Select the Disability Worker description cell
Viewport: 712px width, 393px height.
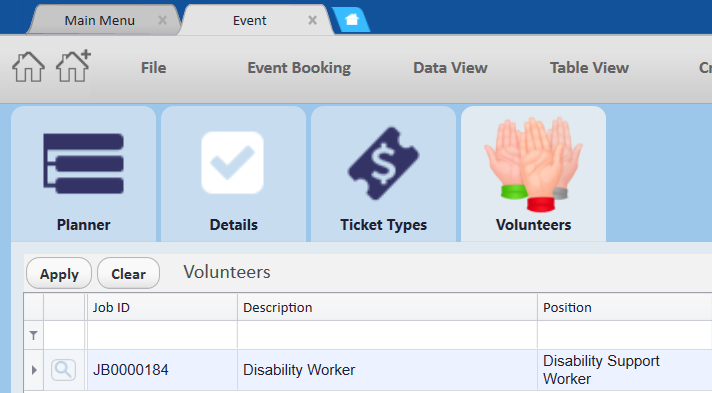click(387, 370)
